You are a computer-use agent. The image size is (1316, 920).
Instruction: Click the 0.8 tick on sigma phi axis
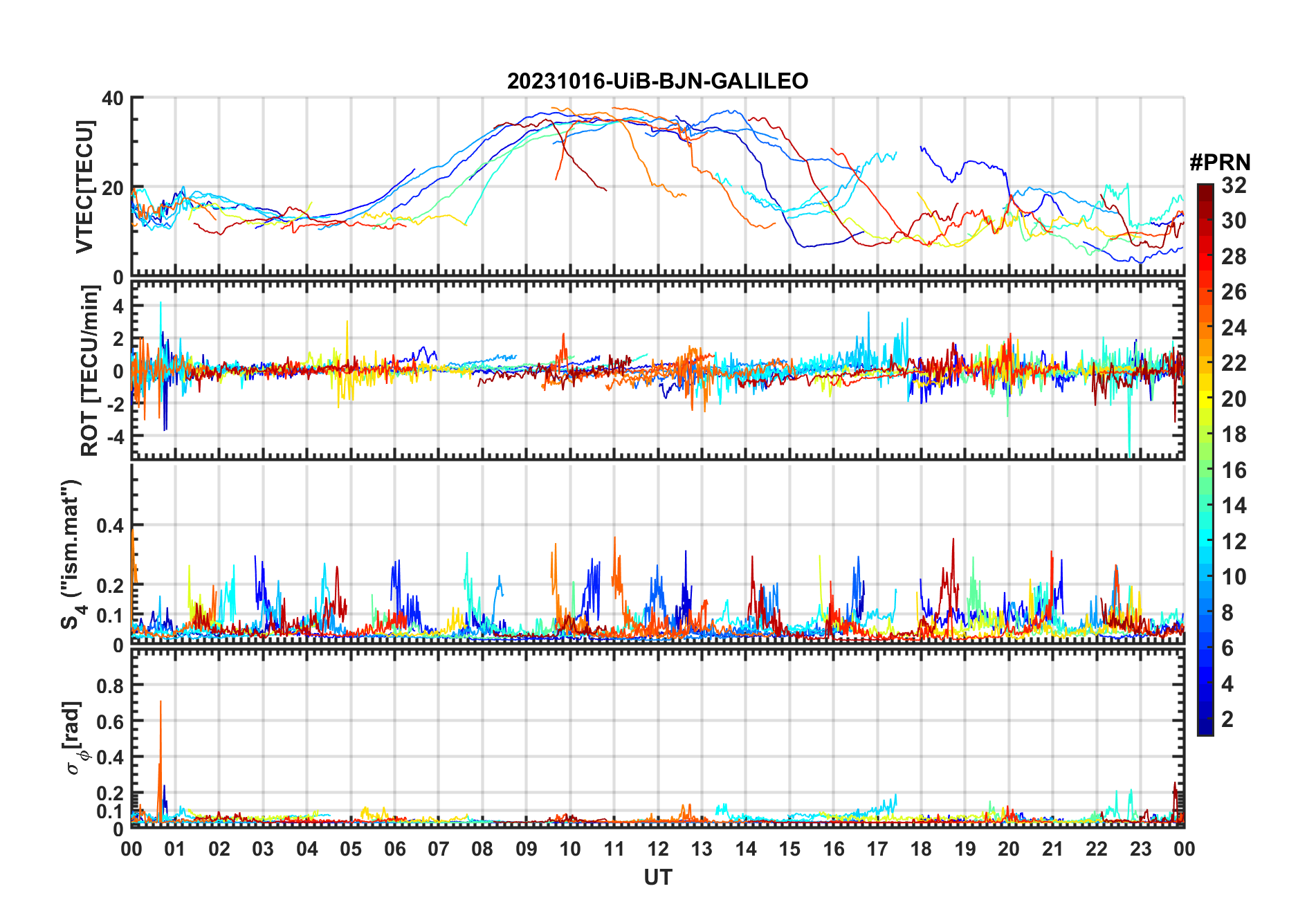(110, 686)
